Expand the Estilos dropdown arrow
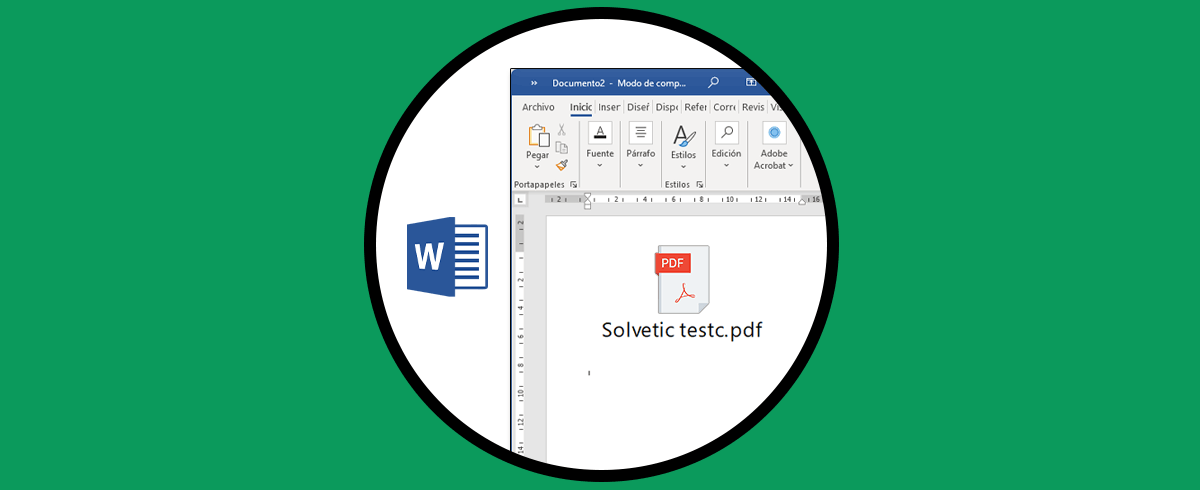 (683, 166)
